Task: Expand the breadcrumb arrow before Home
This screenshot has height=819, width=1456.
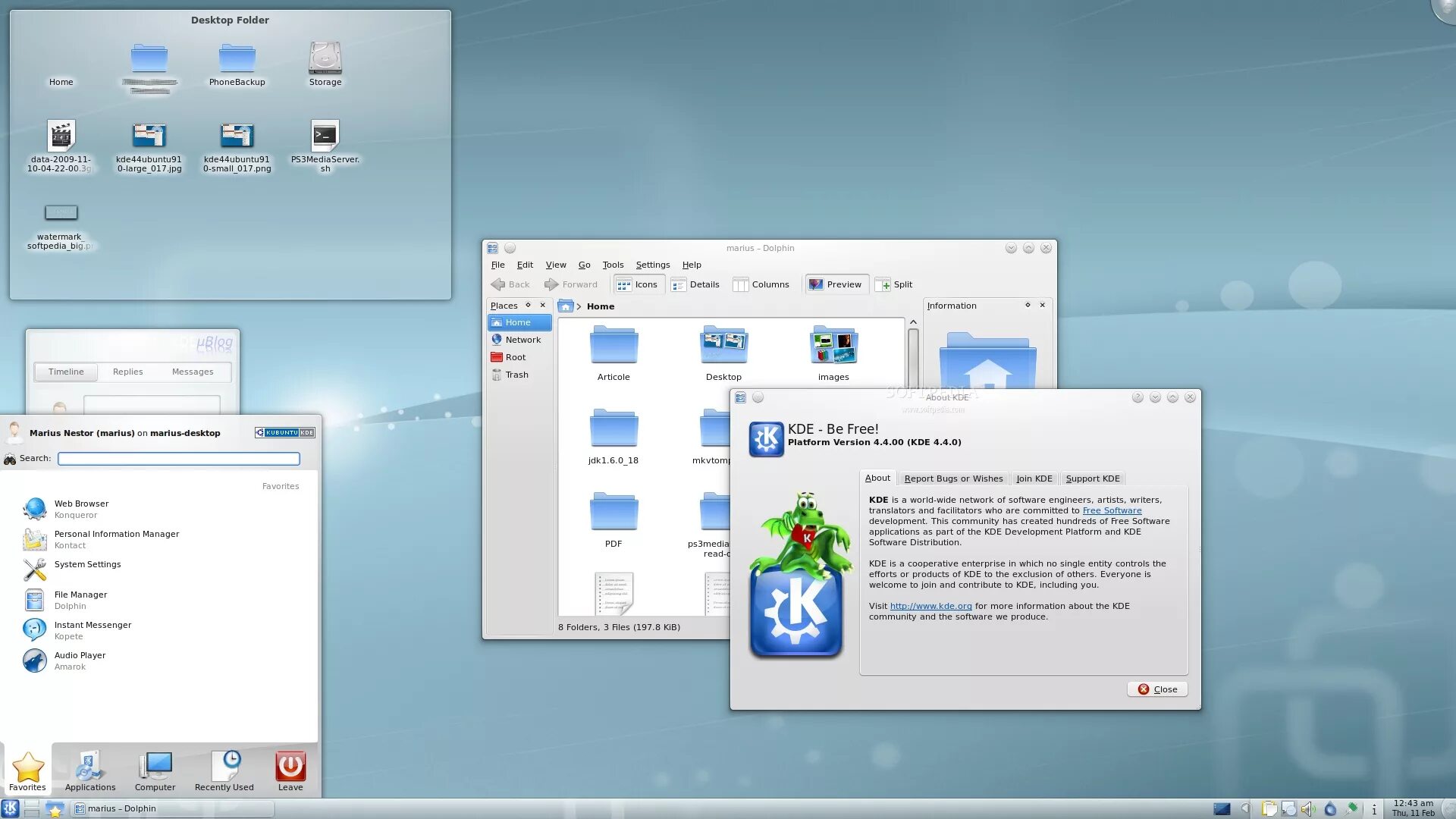Action: 579,307
